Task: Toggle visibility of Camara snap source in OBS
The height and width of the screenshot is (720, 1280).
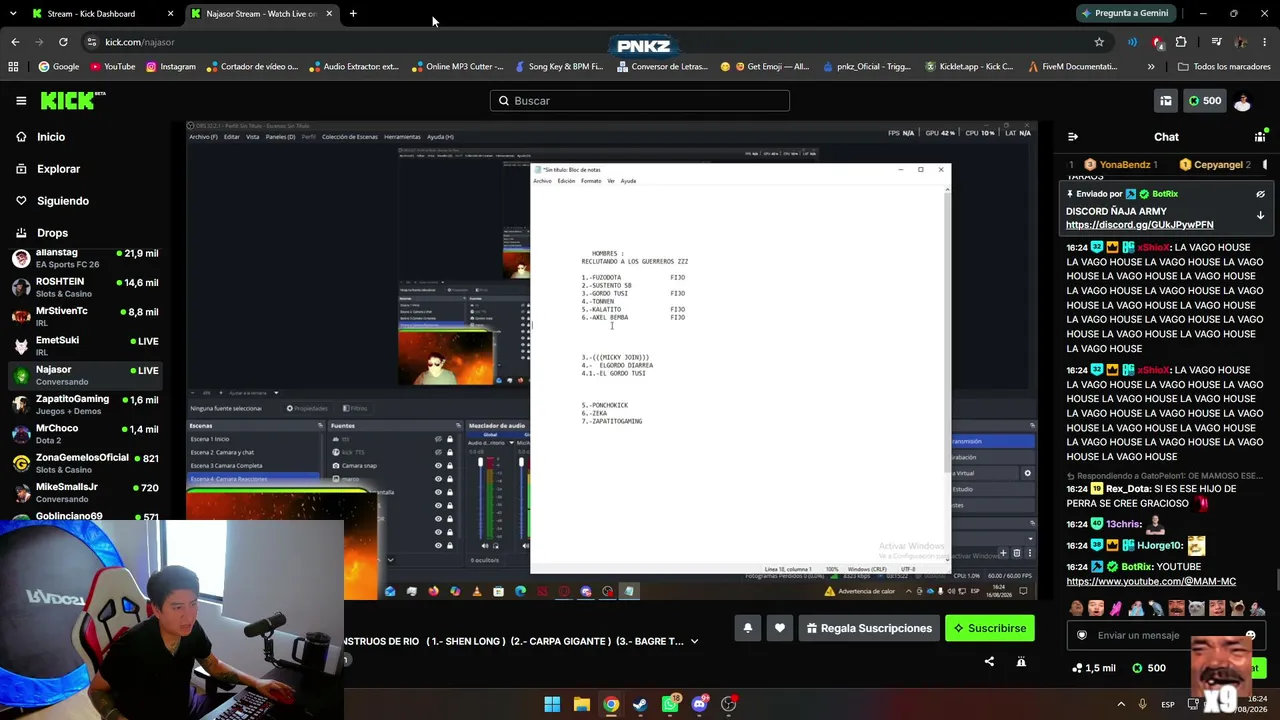Action: (438, 465)
